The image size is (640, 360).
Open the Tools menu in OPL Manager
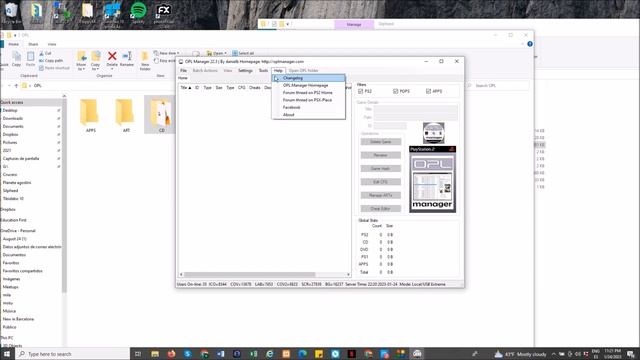pos(263,71)
